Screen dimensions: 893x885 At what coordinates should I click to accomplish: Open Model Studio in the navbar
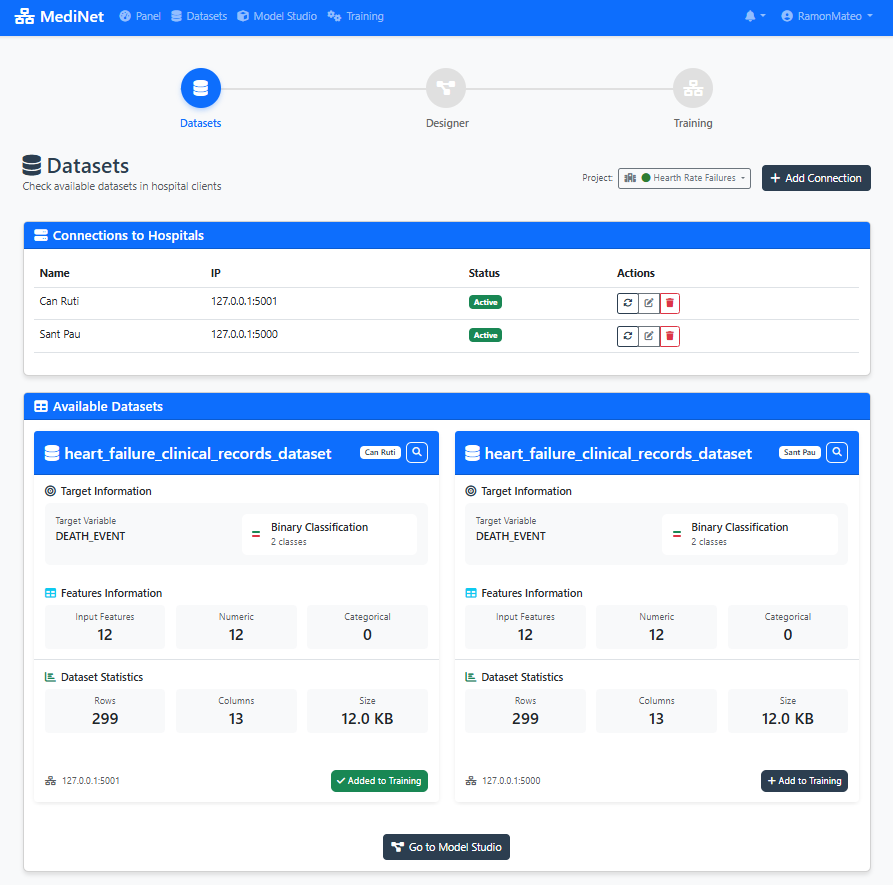(x=277, y=16)
